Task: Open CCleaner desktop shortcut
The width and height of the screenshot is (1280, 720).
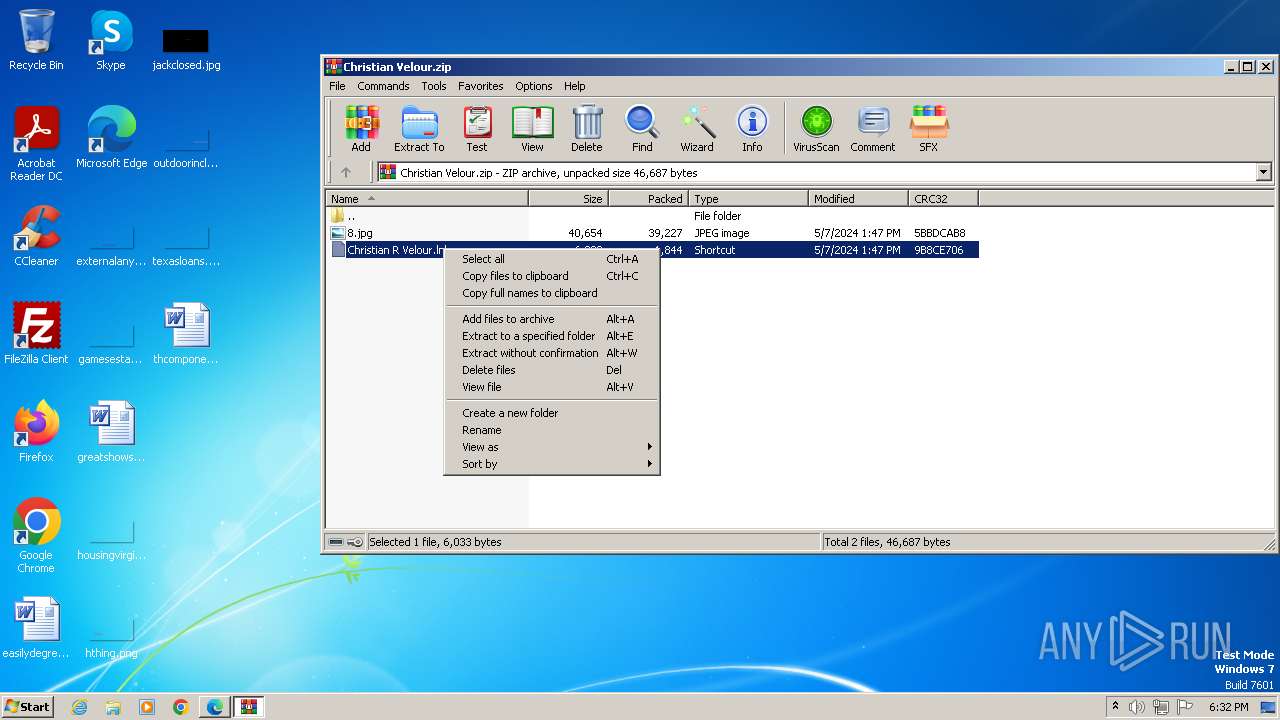Action: [36, 235]
